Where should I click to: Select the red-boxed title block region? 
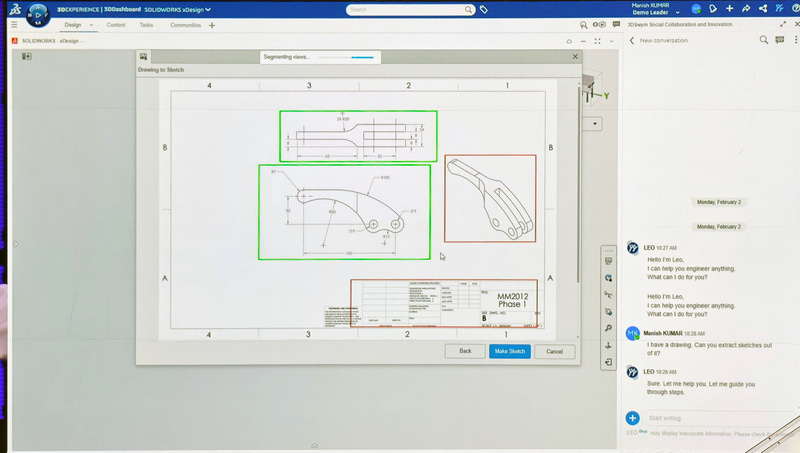tap(444, 303)
